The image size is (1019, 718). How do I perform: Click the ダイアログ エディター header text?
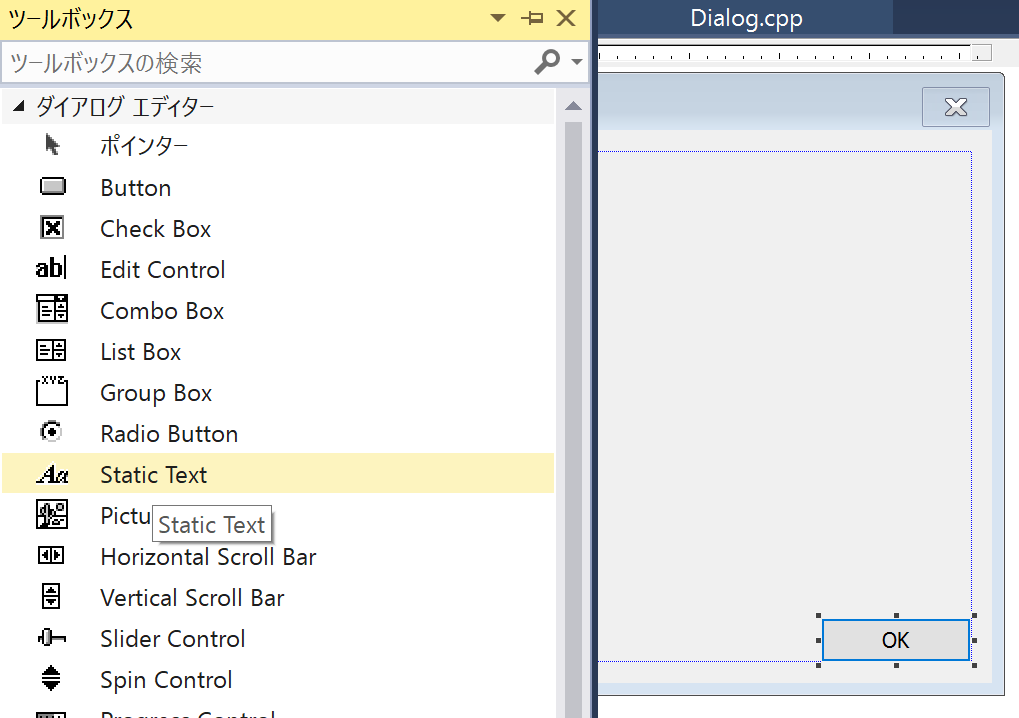[125, 106]
